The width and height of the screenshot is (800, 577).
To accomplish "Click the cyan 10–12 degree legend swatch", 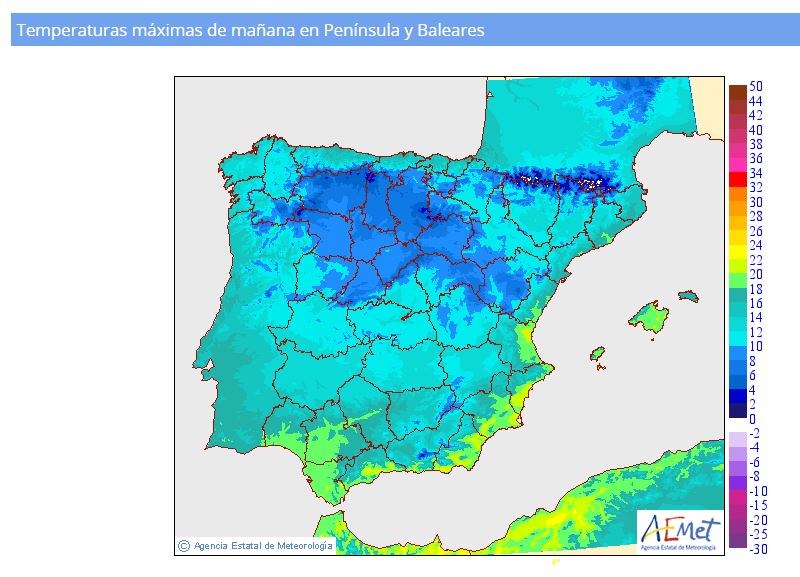I will pyautogui.click(x=737, y=338).
